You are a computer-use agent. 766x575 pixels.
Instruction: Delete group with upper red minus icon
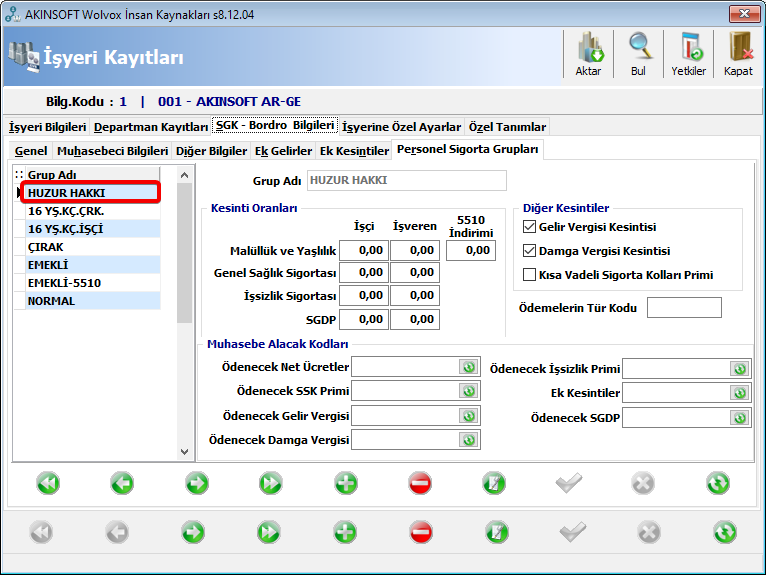(420, 483)
